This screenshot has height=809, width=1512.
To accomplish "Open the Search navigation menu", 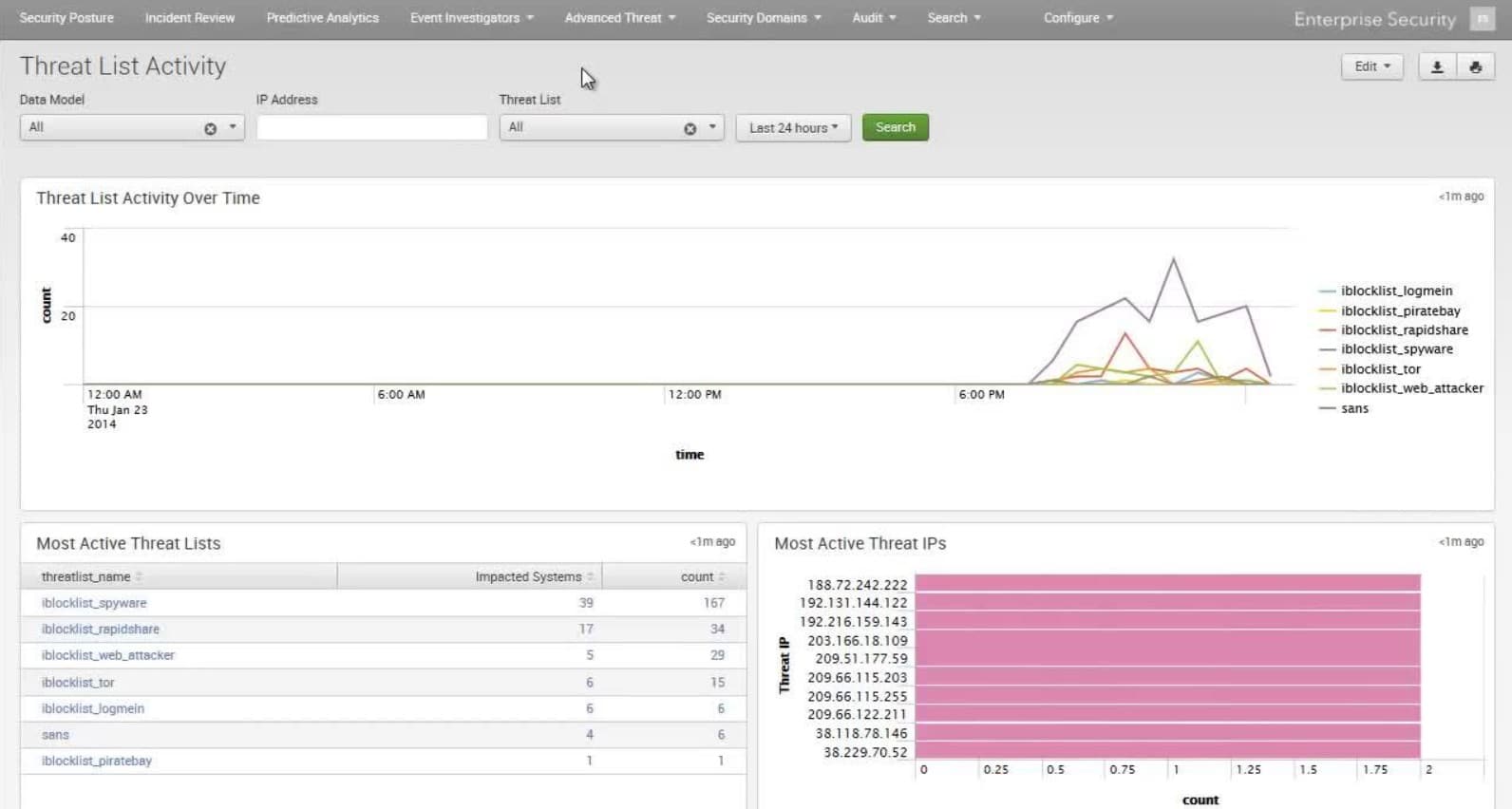I will [x=954, y=18].
